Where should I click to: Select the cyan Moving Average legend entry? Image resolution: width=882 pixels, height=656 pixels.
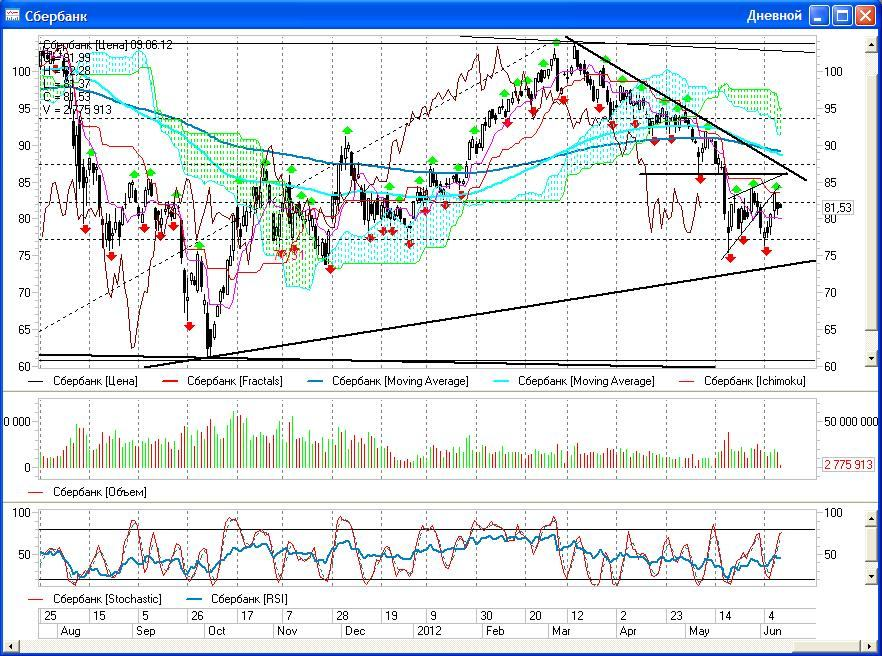click(586, 381)
